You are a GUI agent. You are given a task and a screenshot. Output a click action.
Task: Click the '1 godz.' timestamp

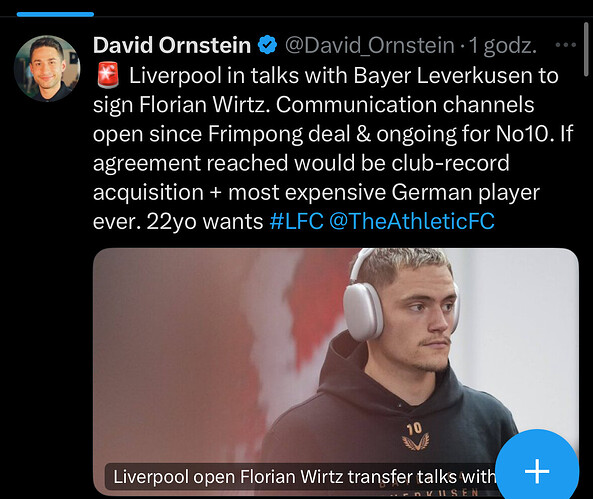tap(503, 46)
